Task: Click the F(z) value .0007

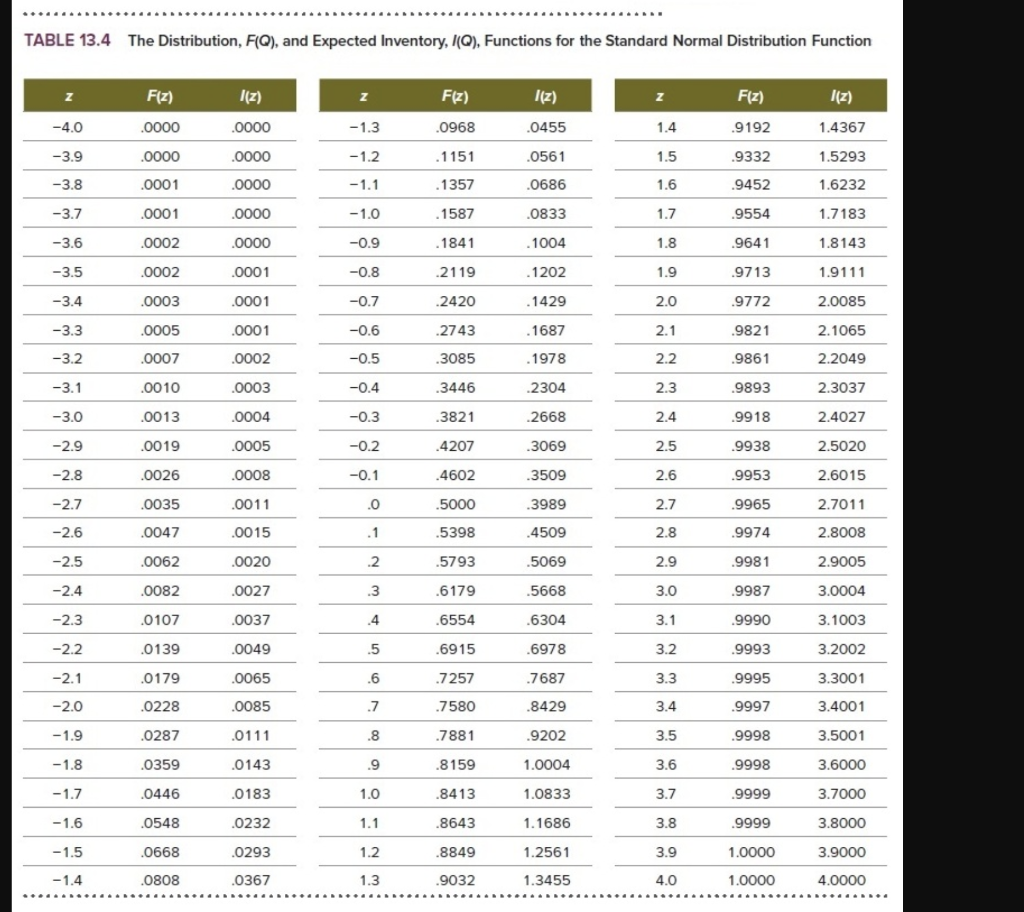Action: [160, 359]
